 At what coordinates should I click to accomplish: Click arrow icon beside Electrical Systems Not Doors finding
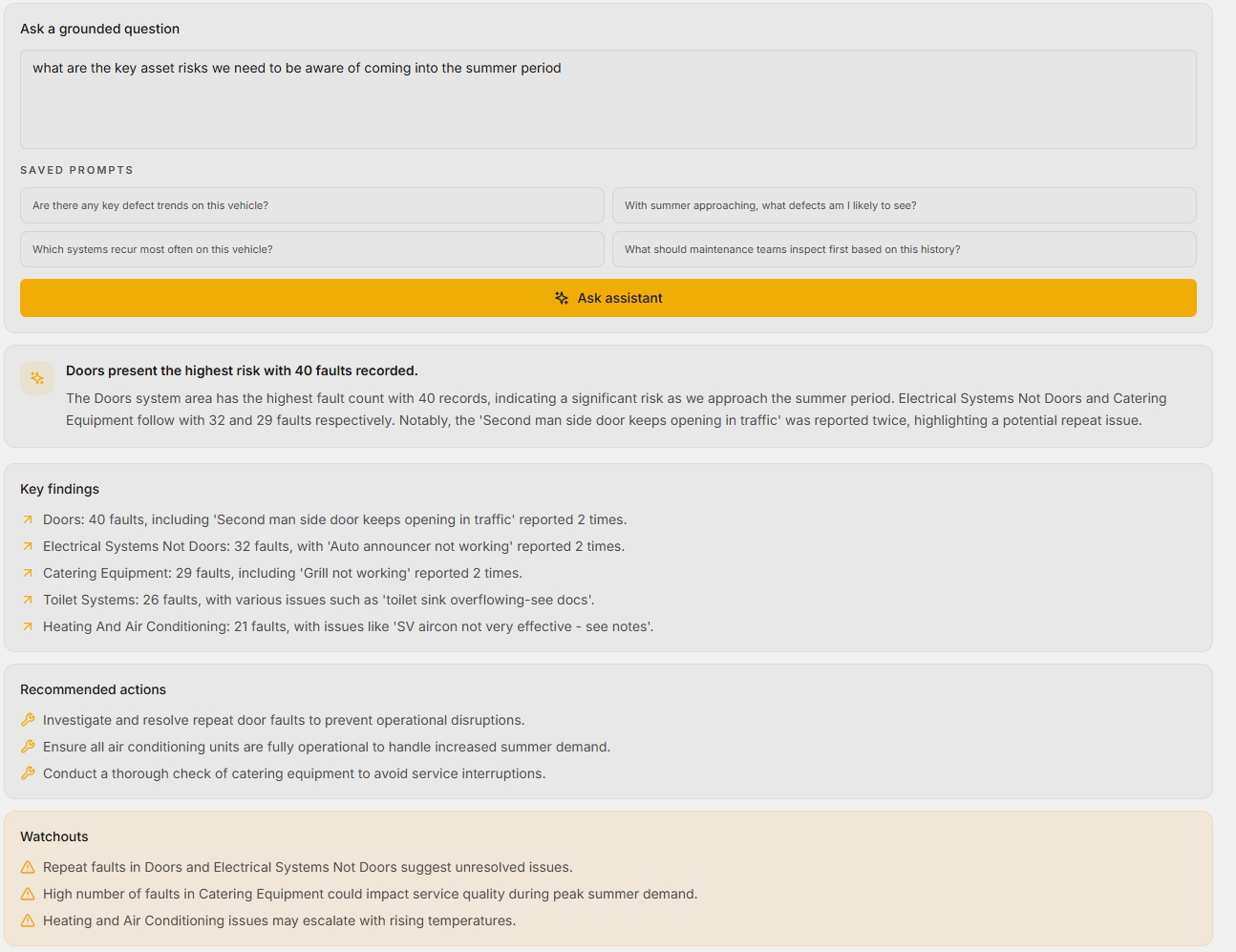pyautogui.click(x=28, y=546)
